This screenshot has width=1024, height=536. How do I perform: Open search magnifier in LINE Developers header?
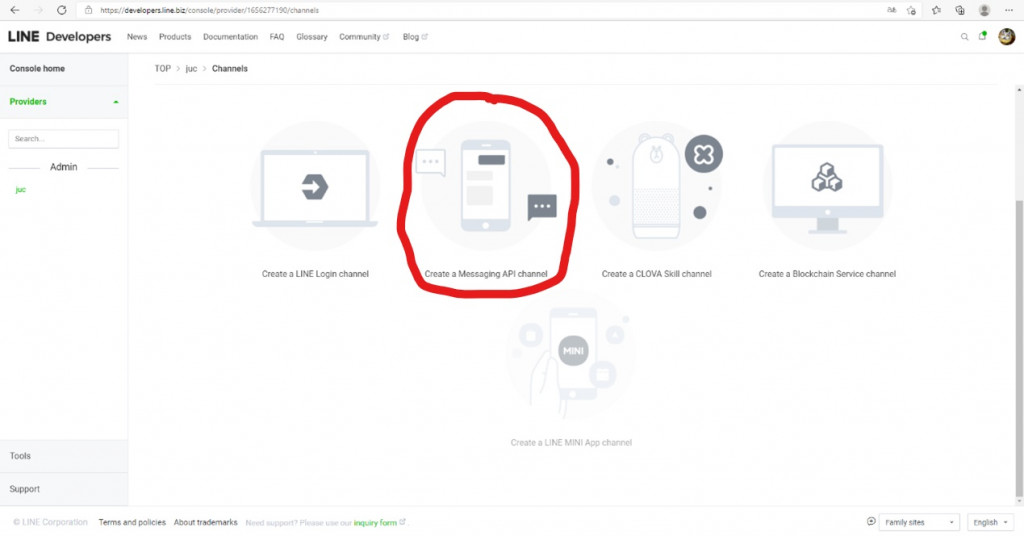964,37
